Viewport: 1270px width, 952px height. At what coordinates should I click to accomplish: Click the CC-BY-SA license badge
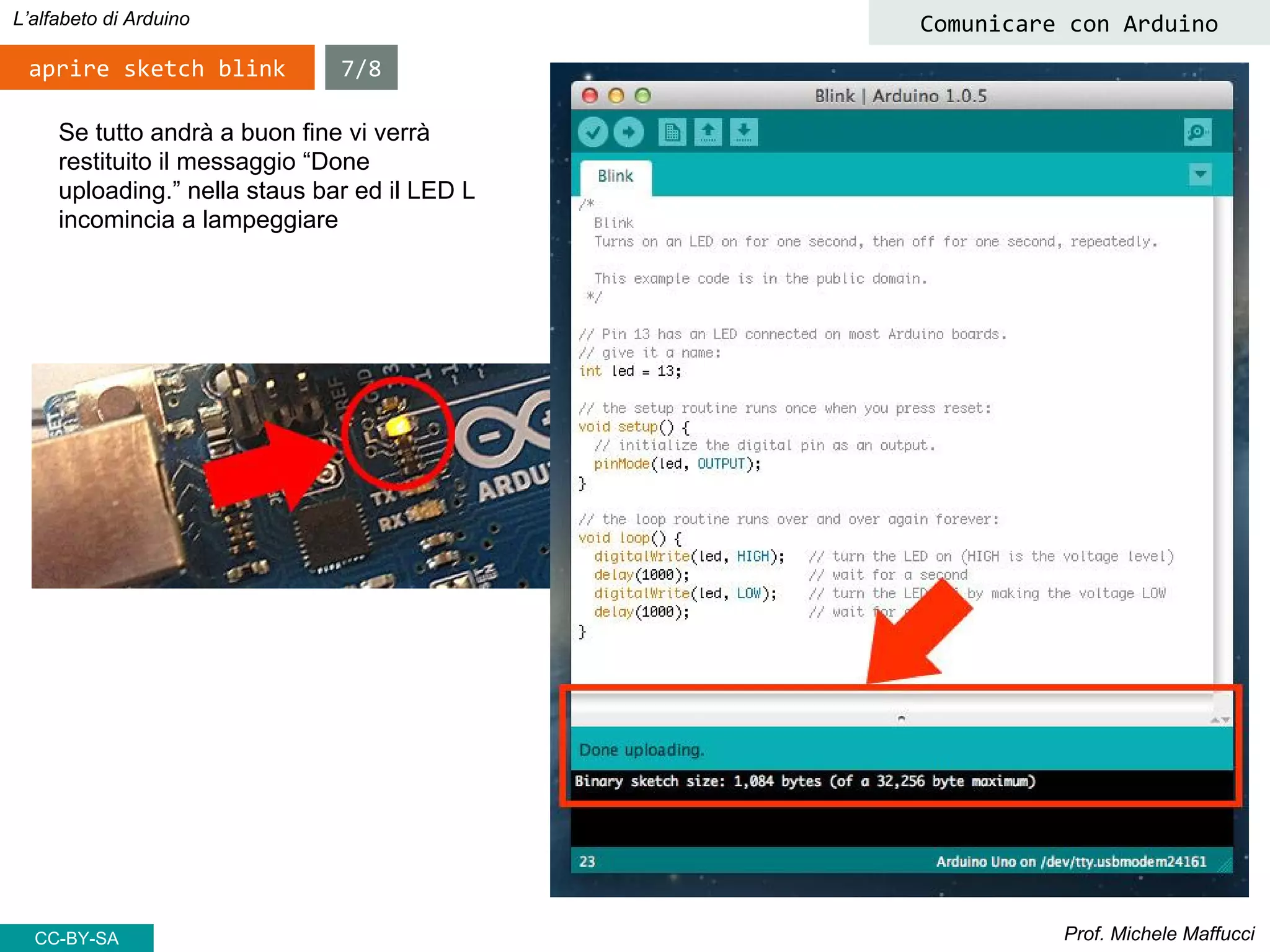(76, 938)
